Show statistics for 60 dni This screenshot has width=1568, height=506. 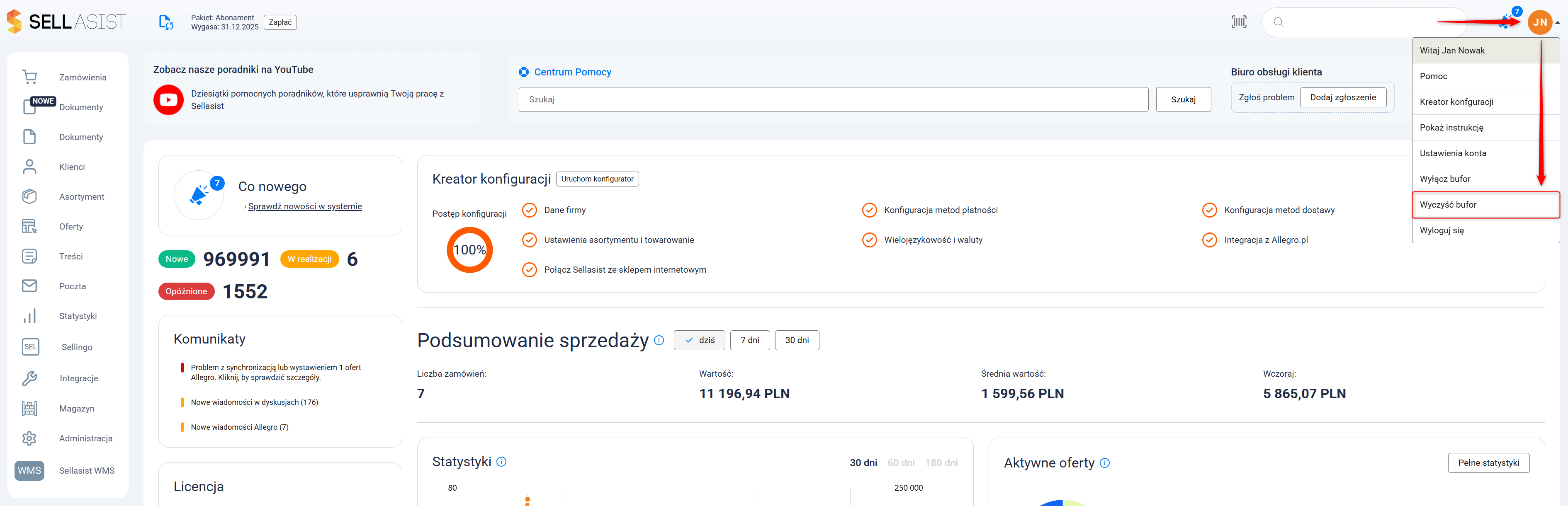point(900,463)
